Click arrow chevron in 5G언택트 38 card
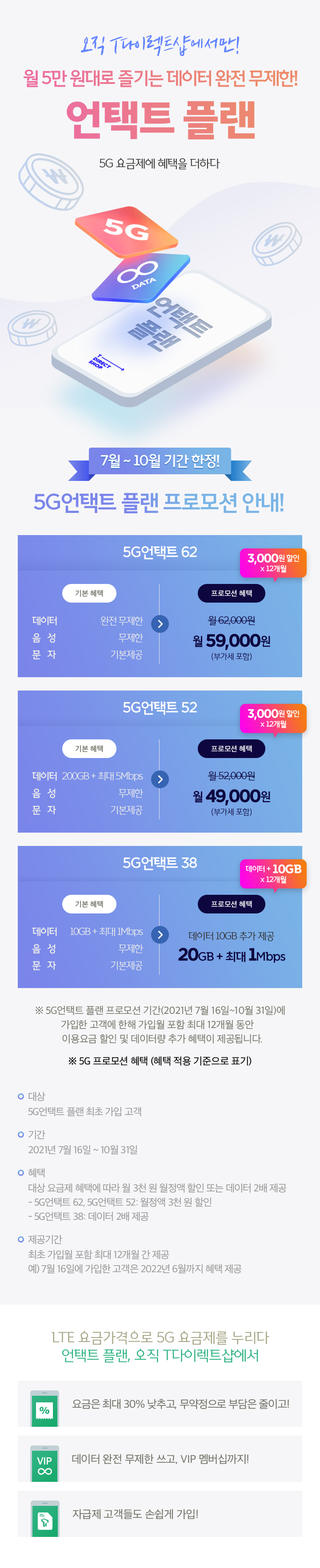 pyautogui.click(x=160, y=934)
